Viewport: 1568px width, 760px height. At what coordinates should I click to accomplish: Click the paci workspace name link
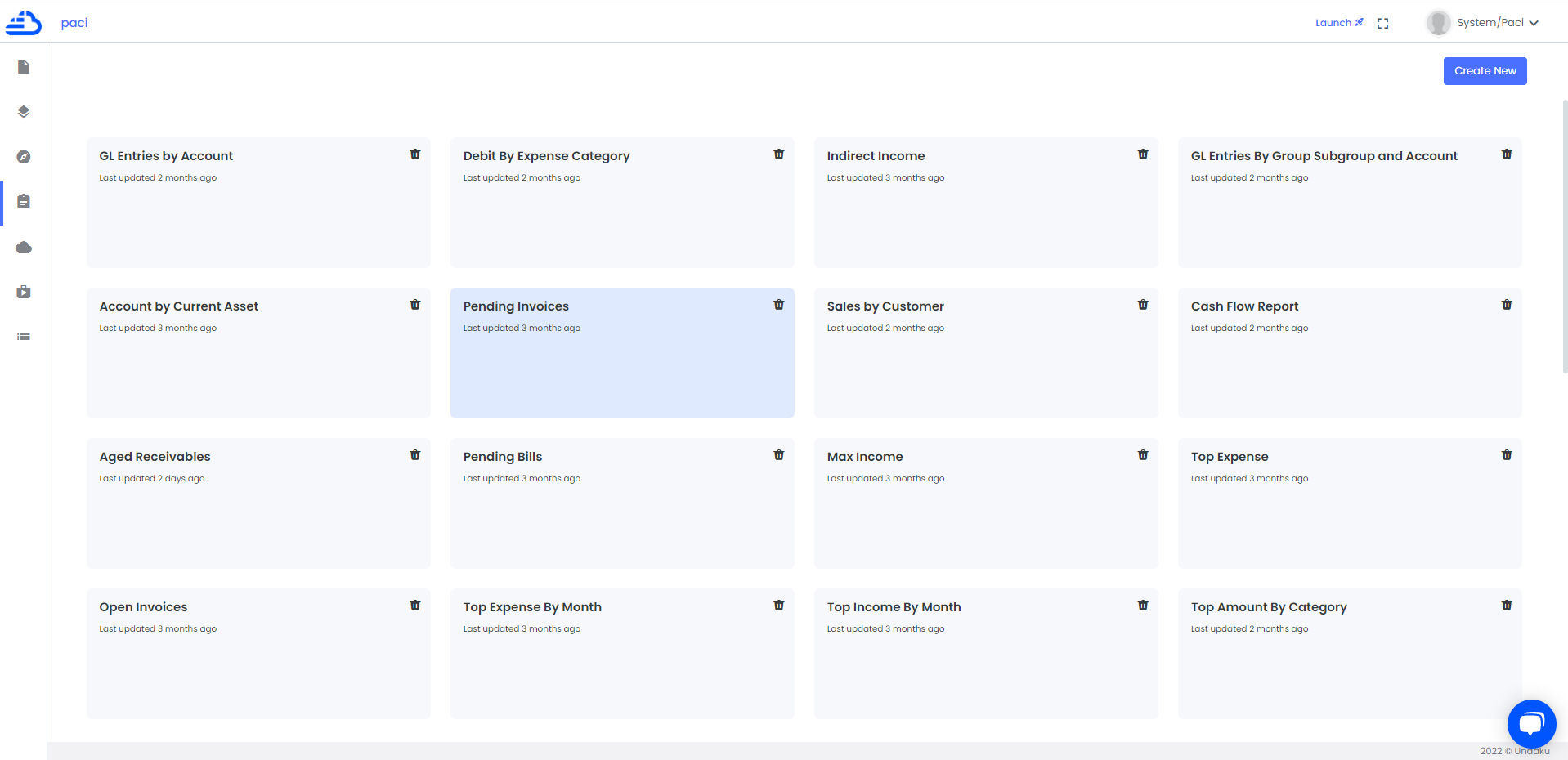(x=74, y=23)
